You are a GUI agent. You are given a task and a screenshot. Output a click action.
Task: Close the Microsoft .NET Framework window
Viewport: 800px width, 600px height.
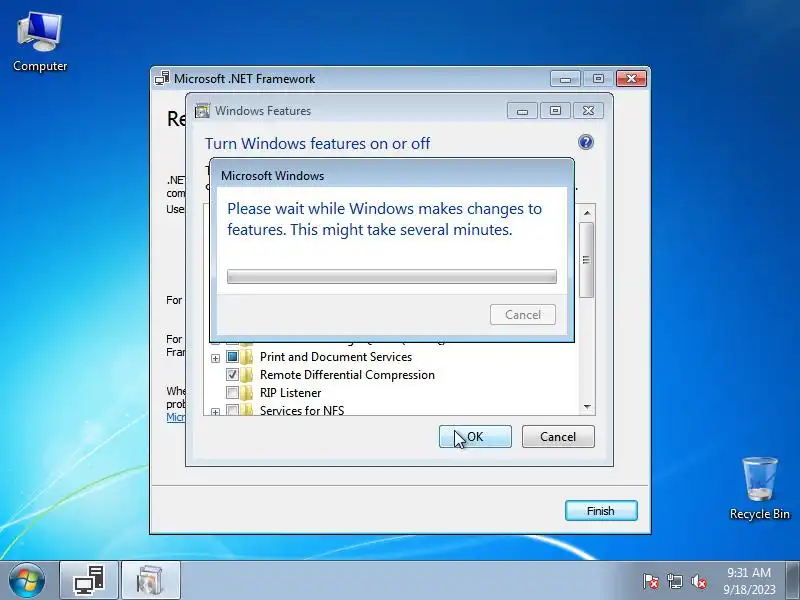631,79
